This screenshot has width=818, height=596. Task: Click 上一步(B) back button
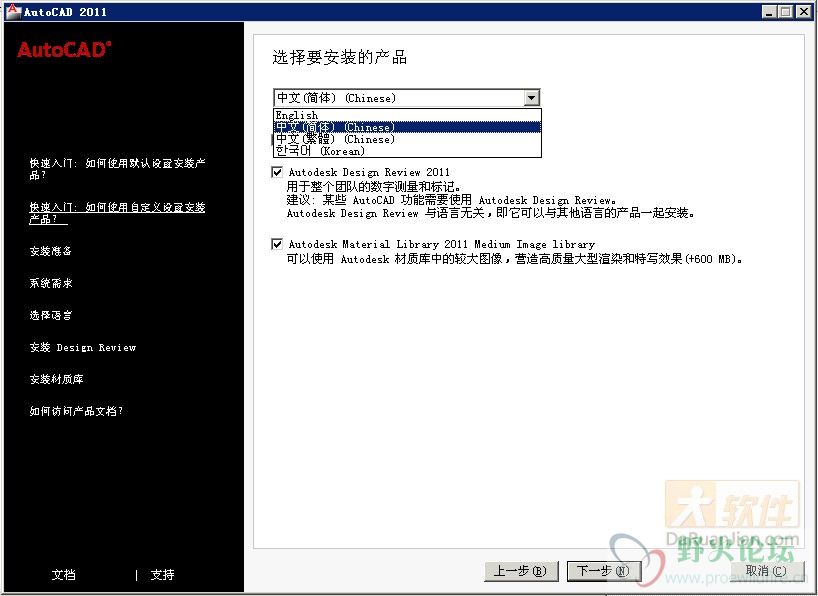tap(521, 571)
